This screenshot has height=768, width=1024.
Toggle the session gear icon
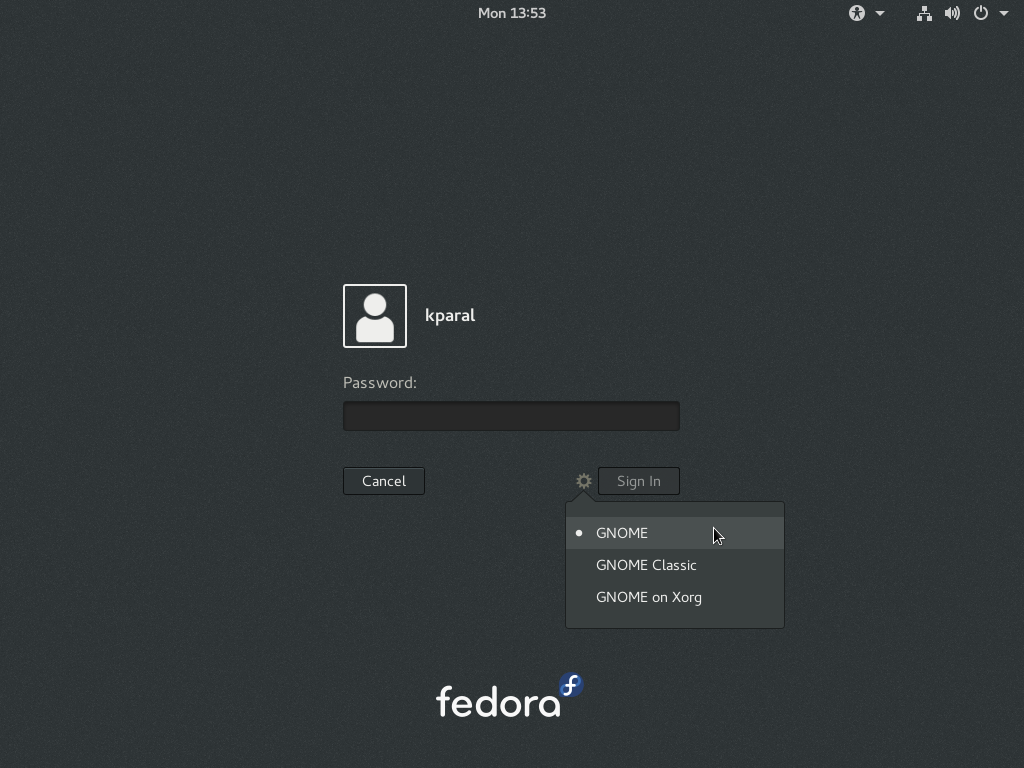click(584, 481)
